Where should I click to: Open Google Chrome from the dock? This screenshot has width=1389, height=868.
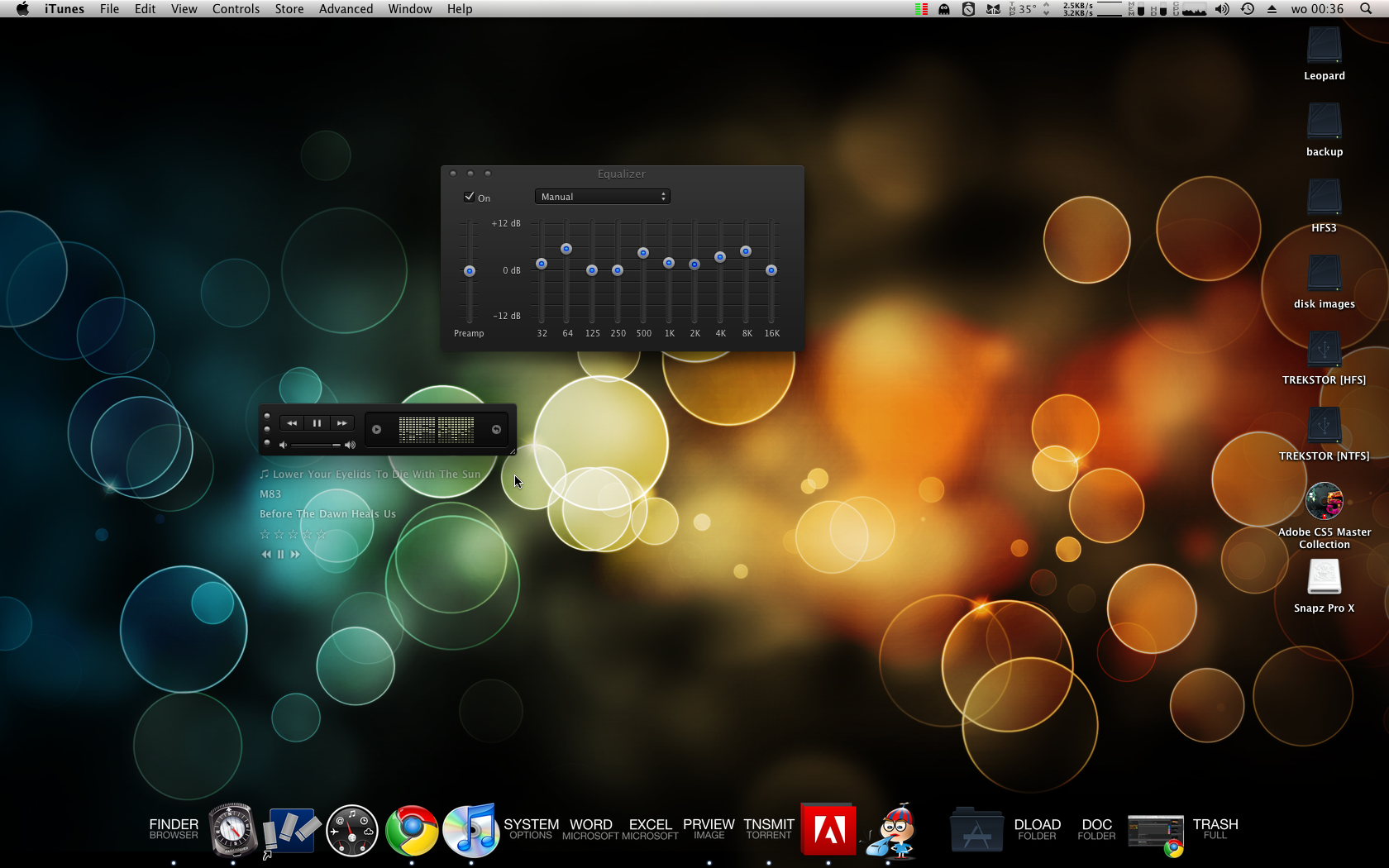click(x=412, y=830)
